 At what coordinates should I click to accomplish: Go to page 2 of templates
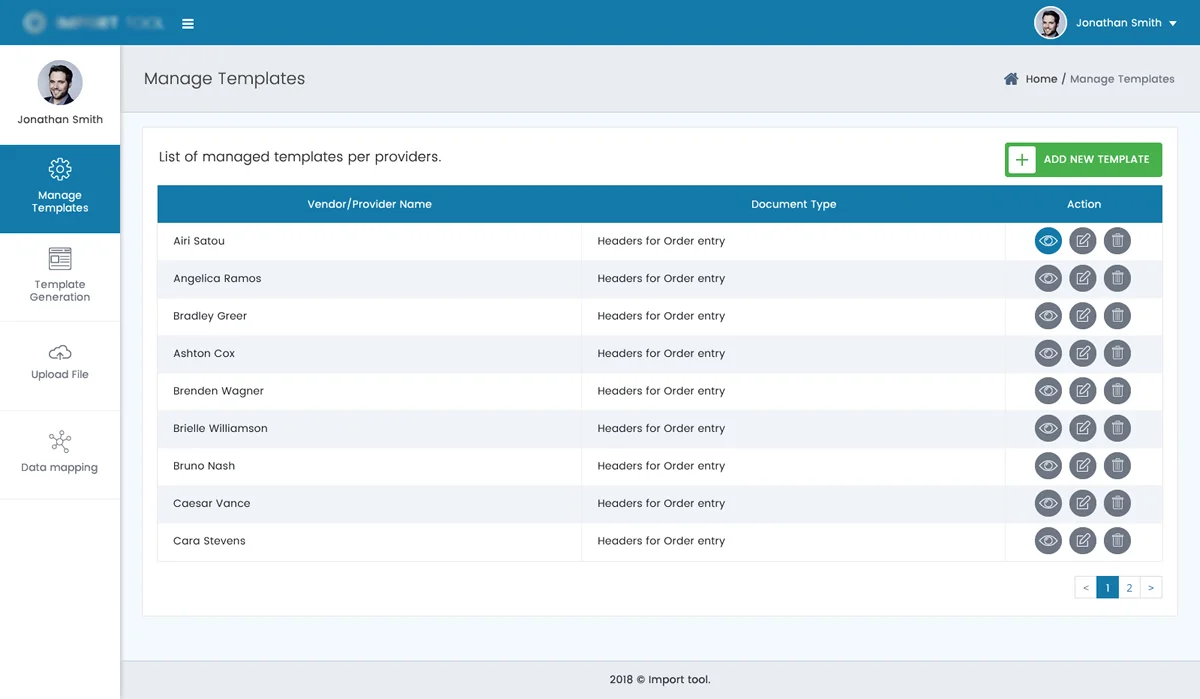tap(1129, 588)
